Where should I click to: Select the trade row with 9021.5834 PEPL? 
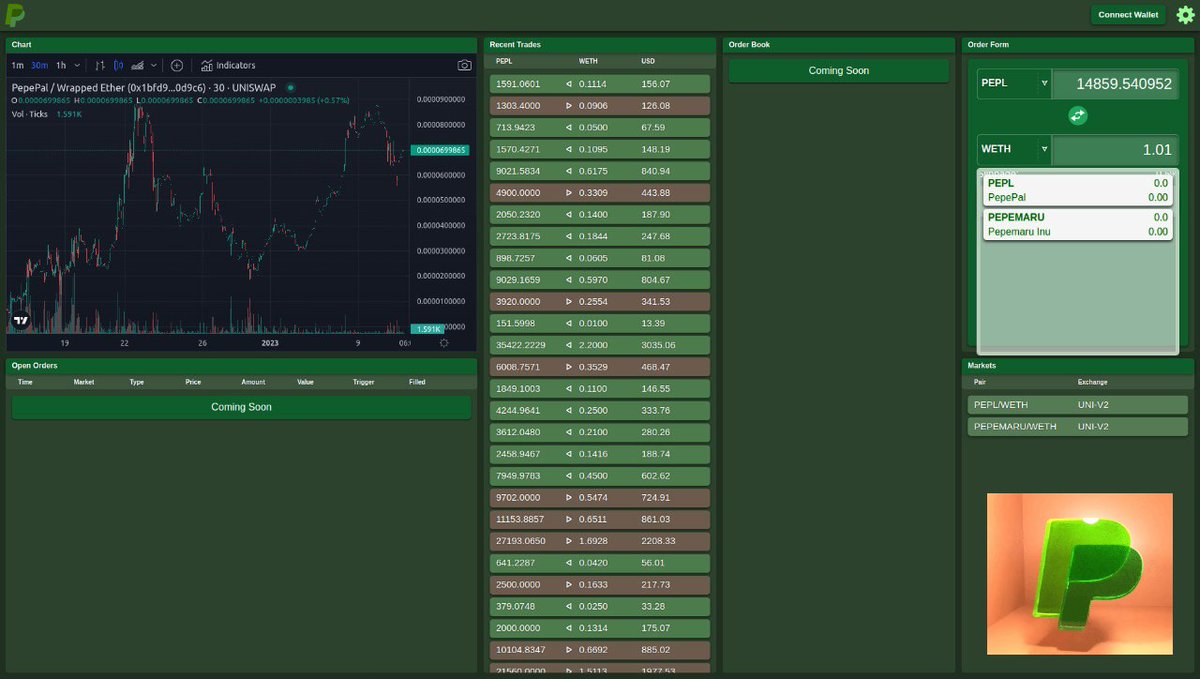coord(600,171)
